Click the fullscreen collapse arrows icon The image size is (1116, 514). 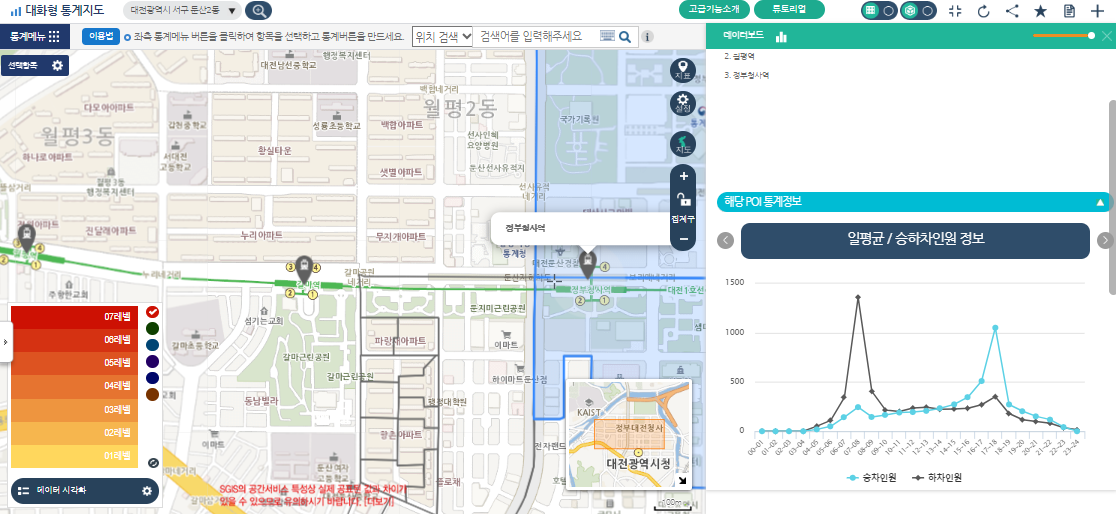point(954,11)
